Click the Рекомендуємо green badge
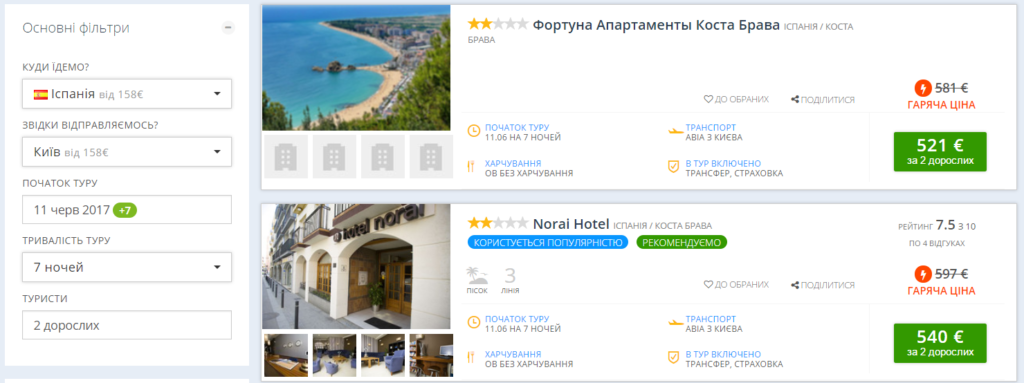The image size is (1024, 383). pos(681,242)
